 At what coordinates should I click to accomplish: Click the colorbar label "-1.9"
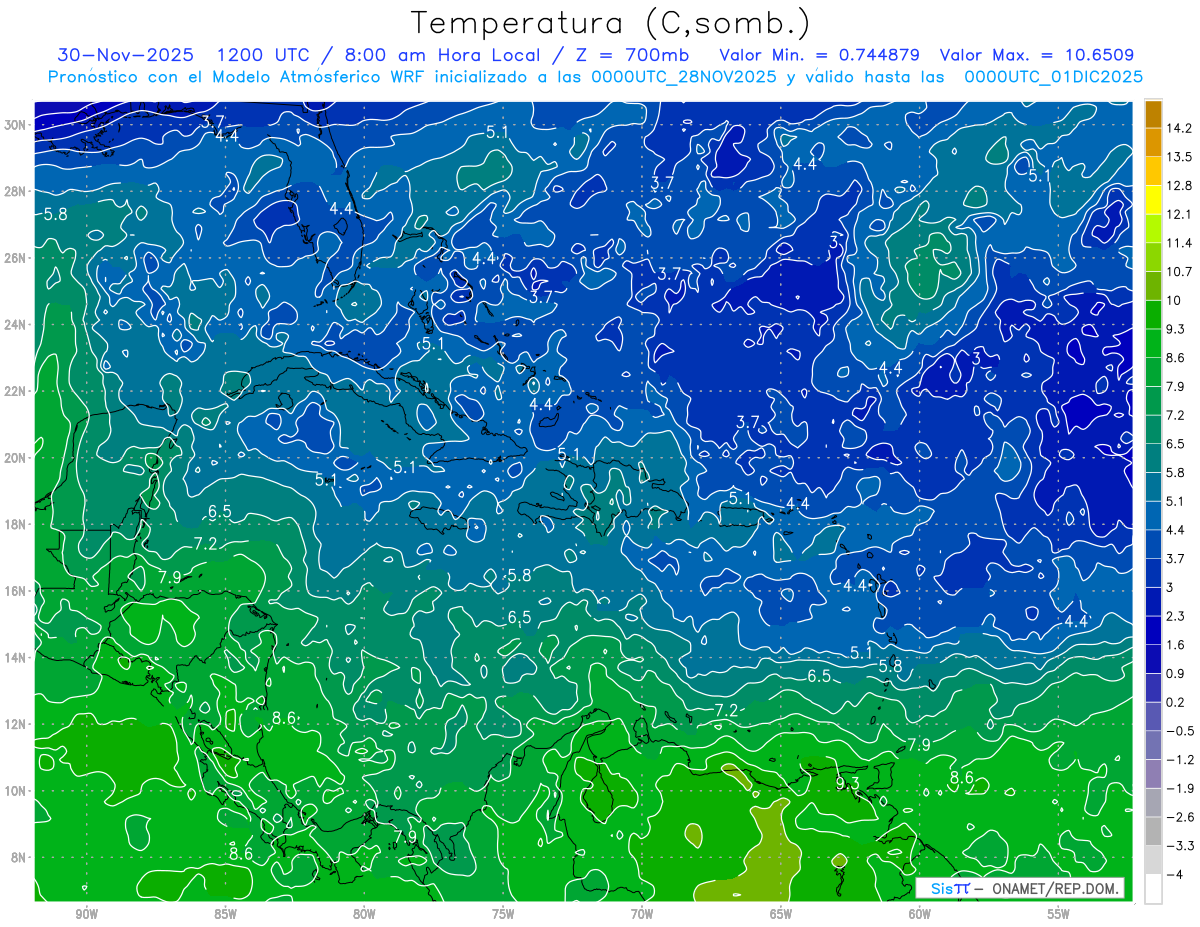1179,788
